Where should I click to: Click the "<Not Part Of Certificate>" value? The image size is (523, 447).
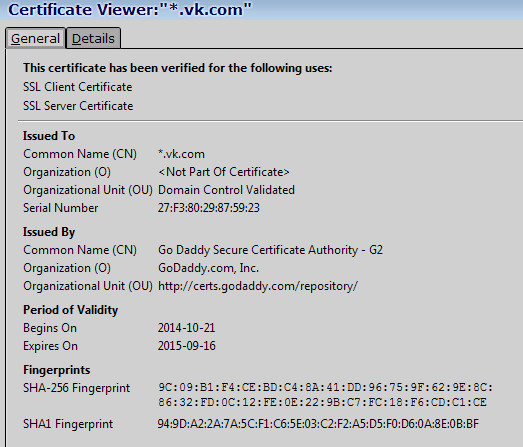click(223, 172)
